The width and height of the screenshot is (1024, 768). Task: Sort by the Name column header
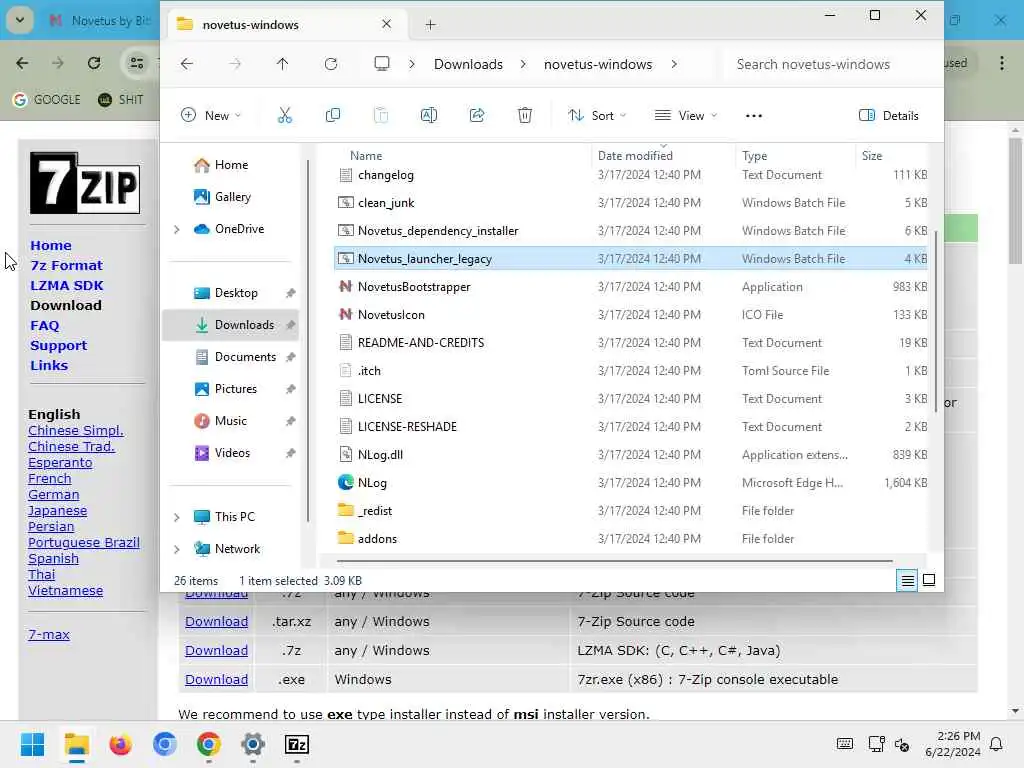pyautogui.click(x=366, y=156)
